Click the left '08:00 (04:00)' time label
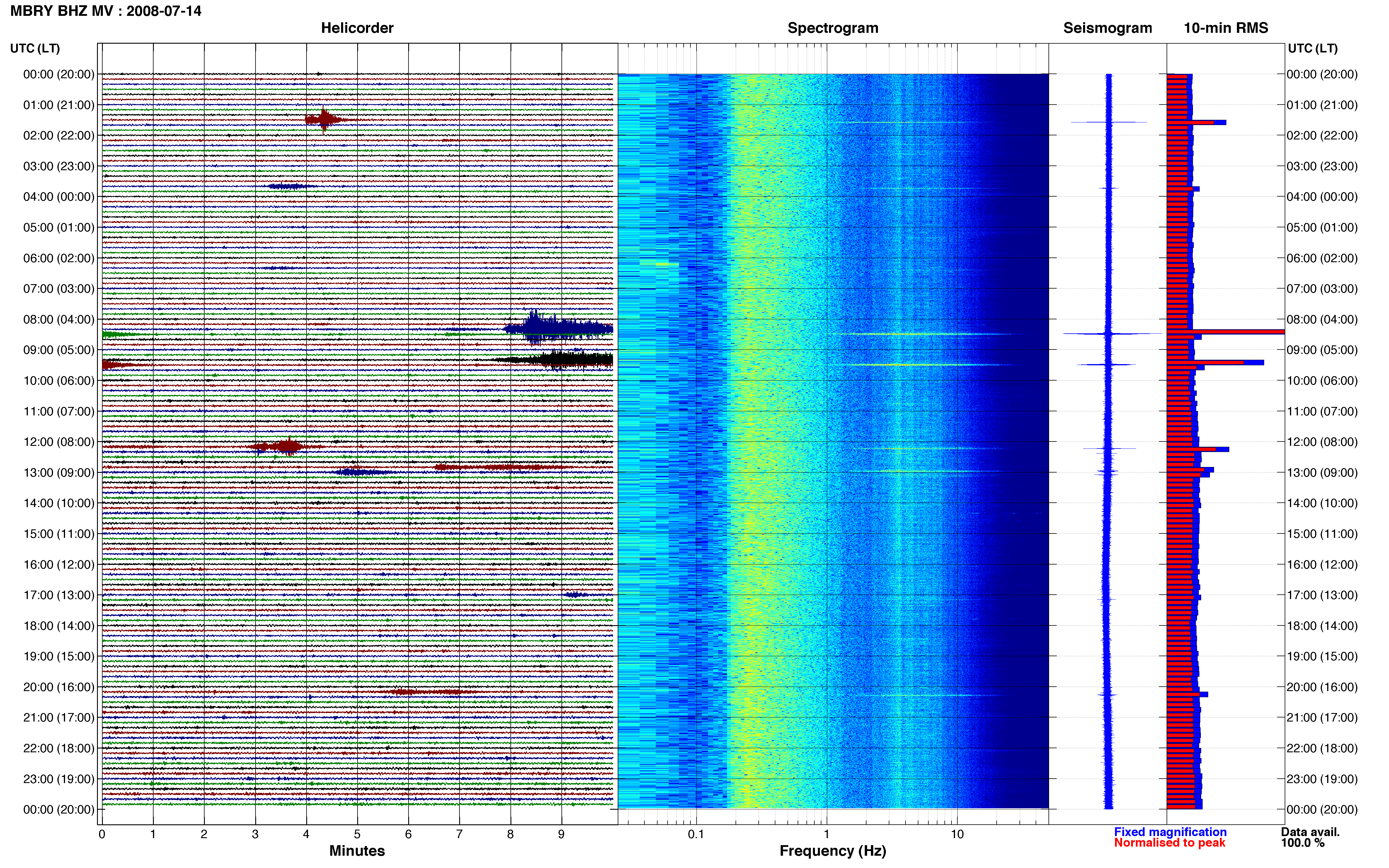The width and height of the screenshot is (1389, 868). (x=59, y=319)
